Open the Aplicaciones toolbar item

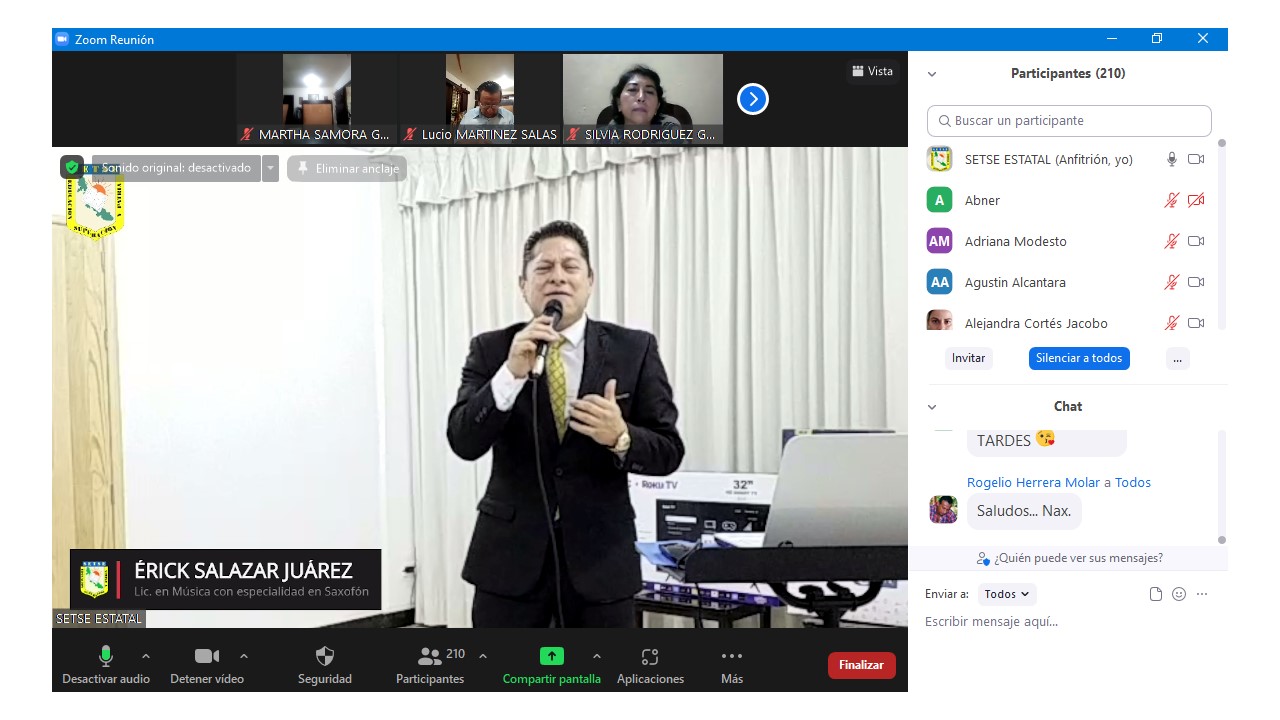coord(650,665)
